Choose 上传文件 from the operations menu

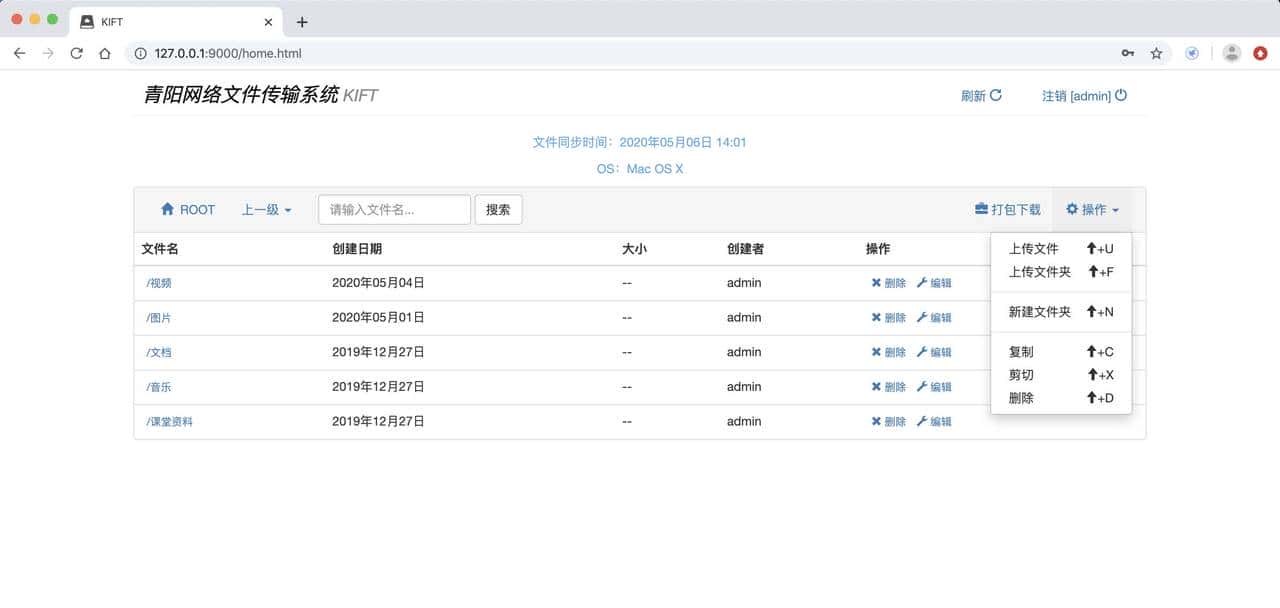(x=1034, y=248)
